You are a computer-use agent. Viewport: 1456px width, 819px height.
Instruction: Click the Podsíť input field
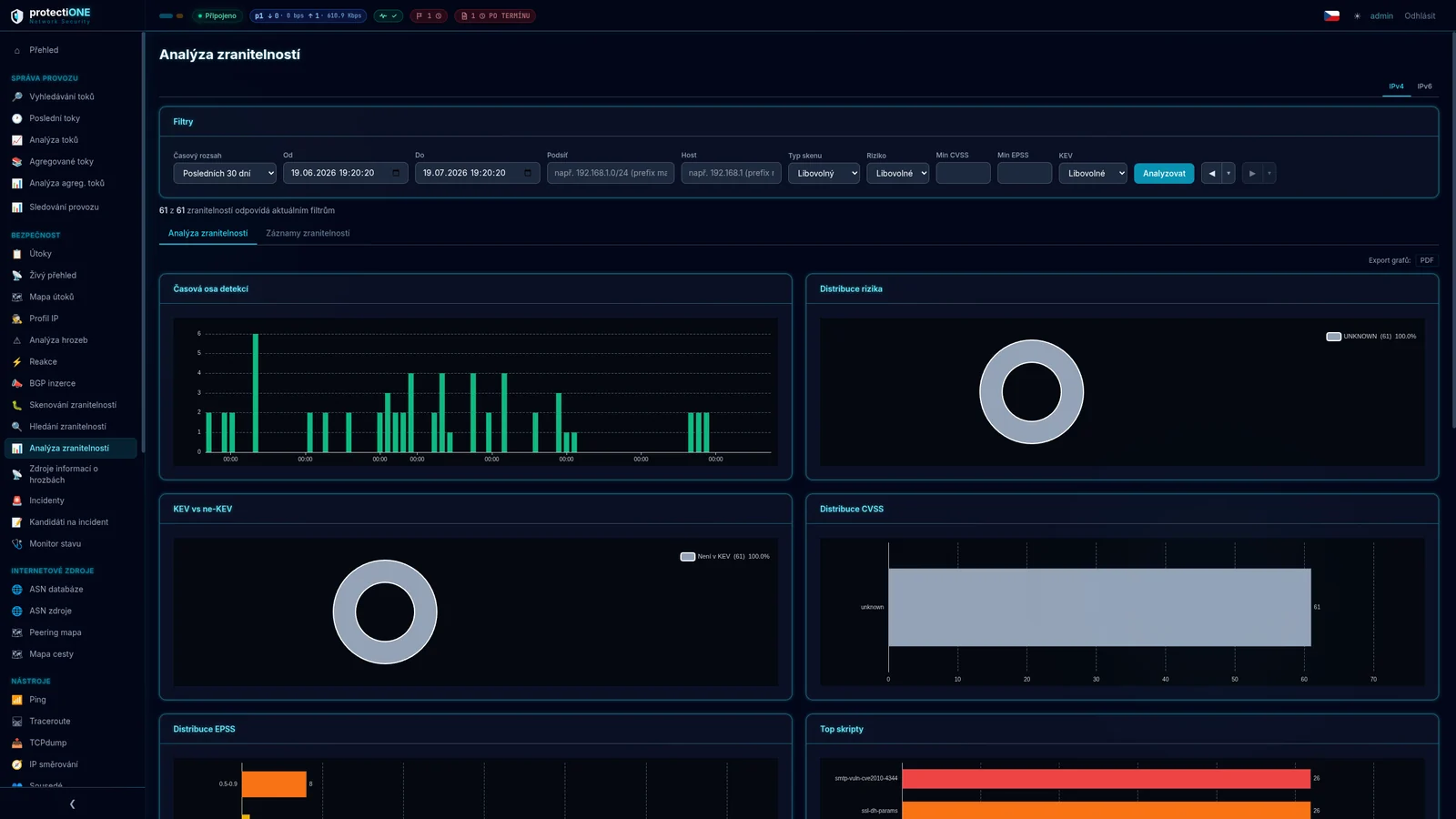coord(611,173)
